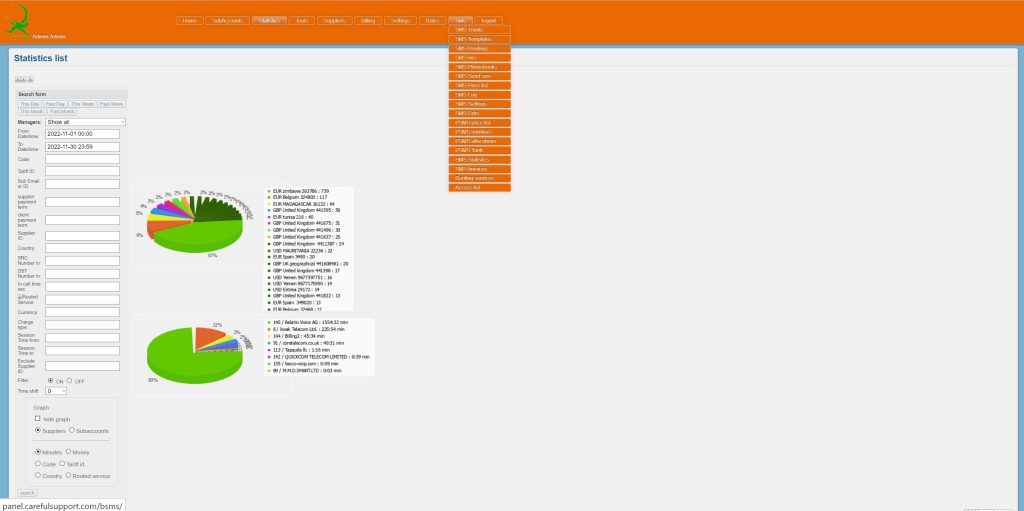Screen dimensions: 1024x511
Task: Choose PSMS Tariff entry
Action: tap(479, 150)
